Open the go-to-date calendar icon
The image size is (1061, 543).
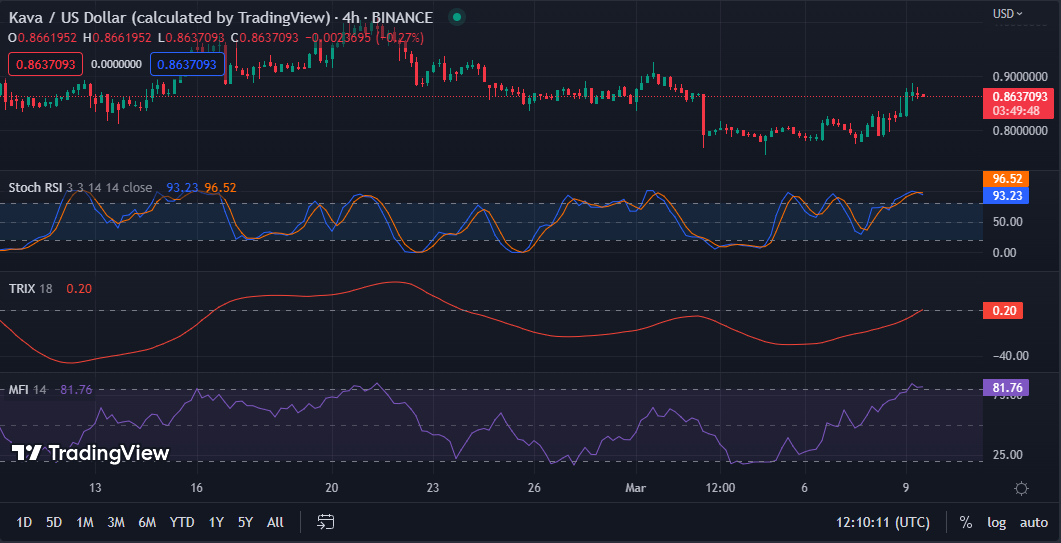pyautogui.click(x=326, y=521)
